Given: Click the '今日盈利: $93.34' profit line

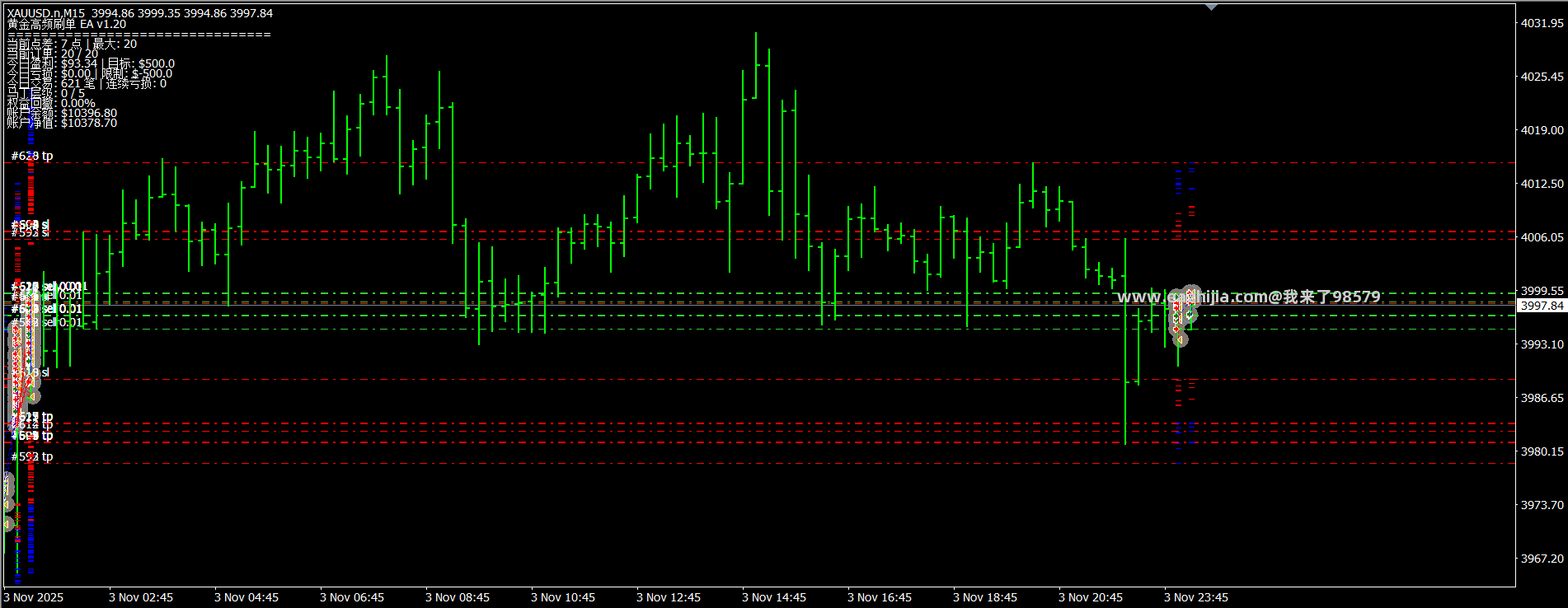Looking at the screenshot, I should tap(52, 63).
